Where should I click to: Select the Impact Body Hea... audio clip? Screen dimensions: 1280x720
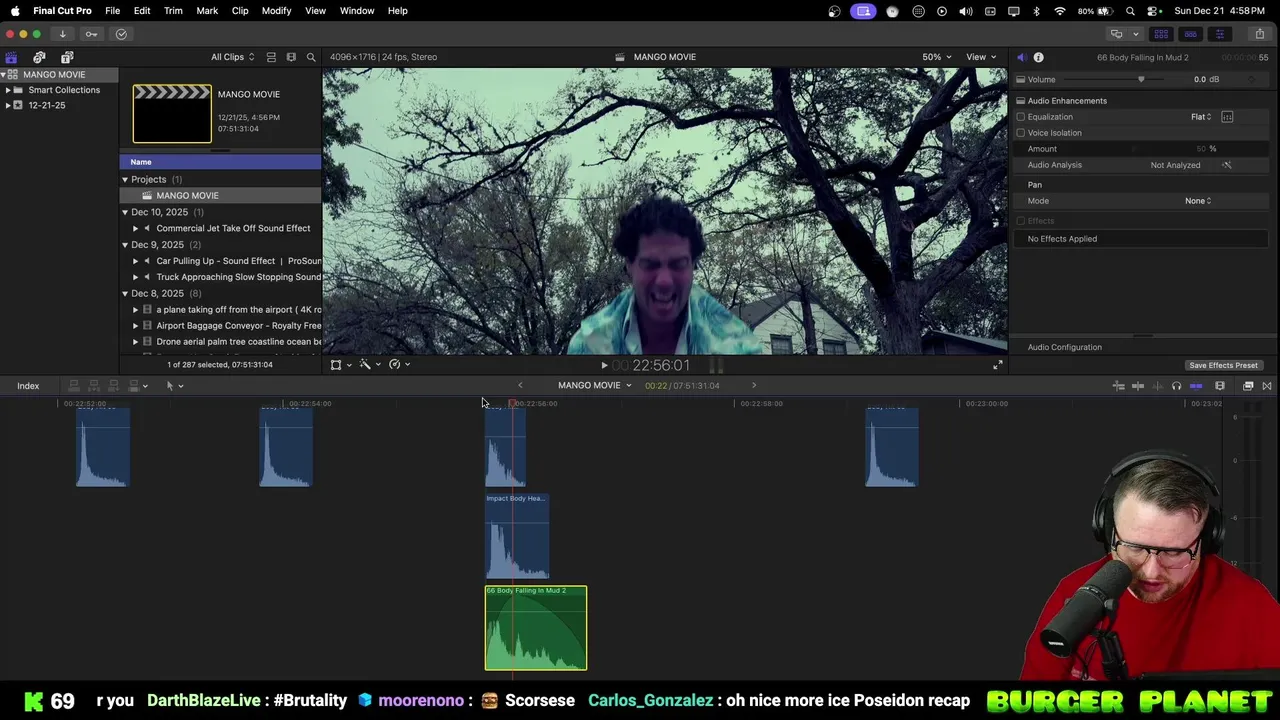pos(517,537)
